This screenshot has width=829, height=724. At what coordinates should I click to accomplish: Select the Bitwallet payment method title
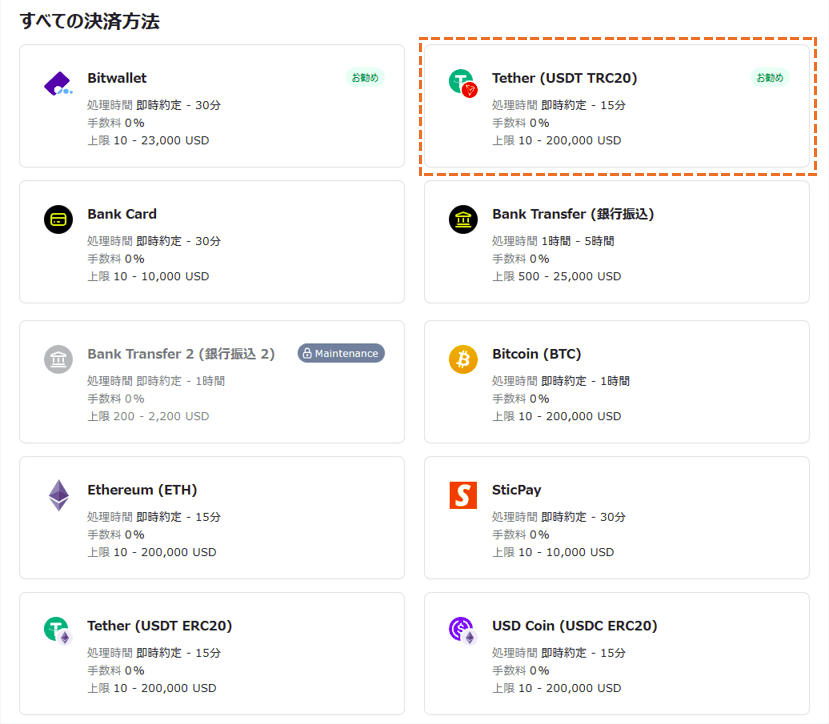tap(117, 78)
